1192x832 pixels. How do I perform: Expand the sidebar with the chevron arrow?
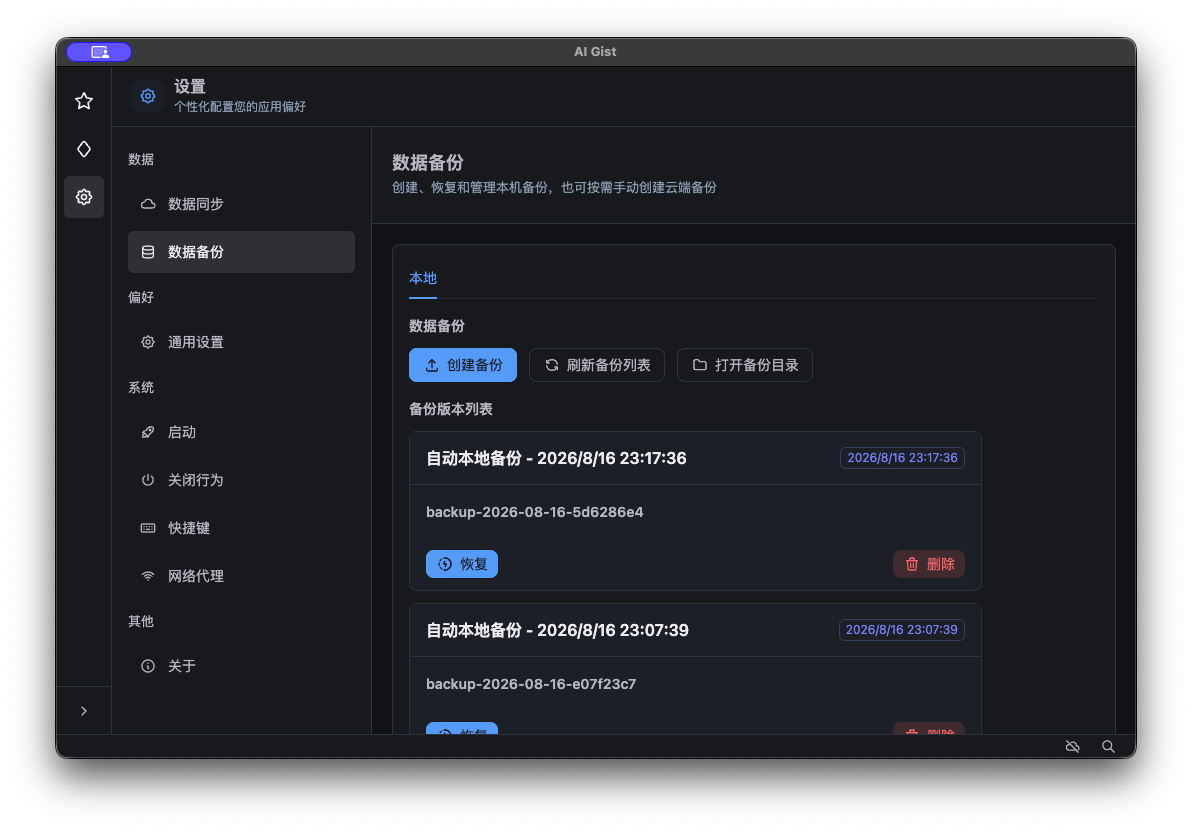point(84,711)
